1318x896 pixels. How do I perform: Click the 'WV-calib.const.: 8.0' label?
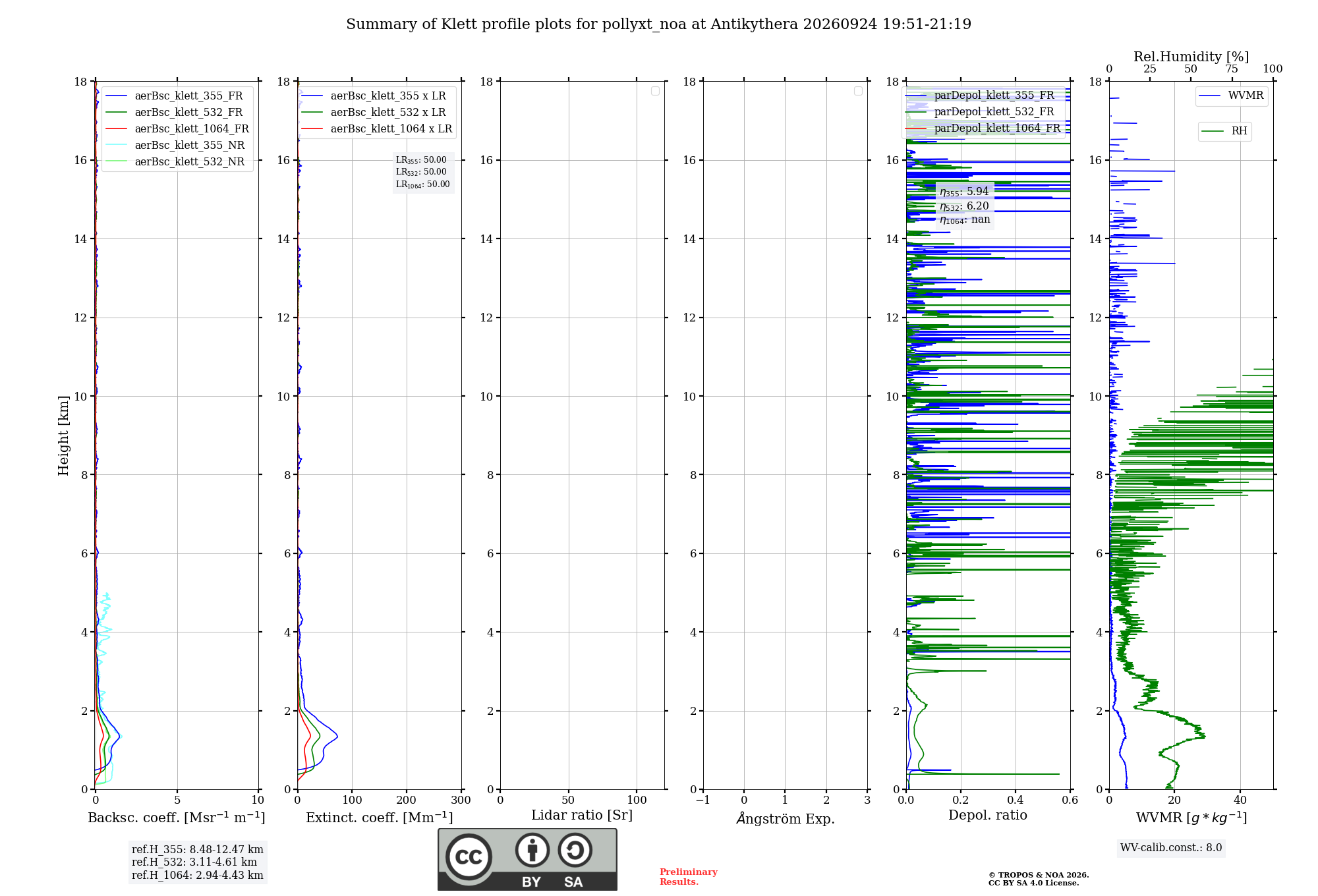point(1171,848)
